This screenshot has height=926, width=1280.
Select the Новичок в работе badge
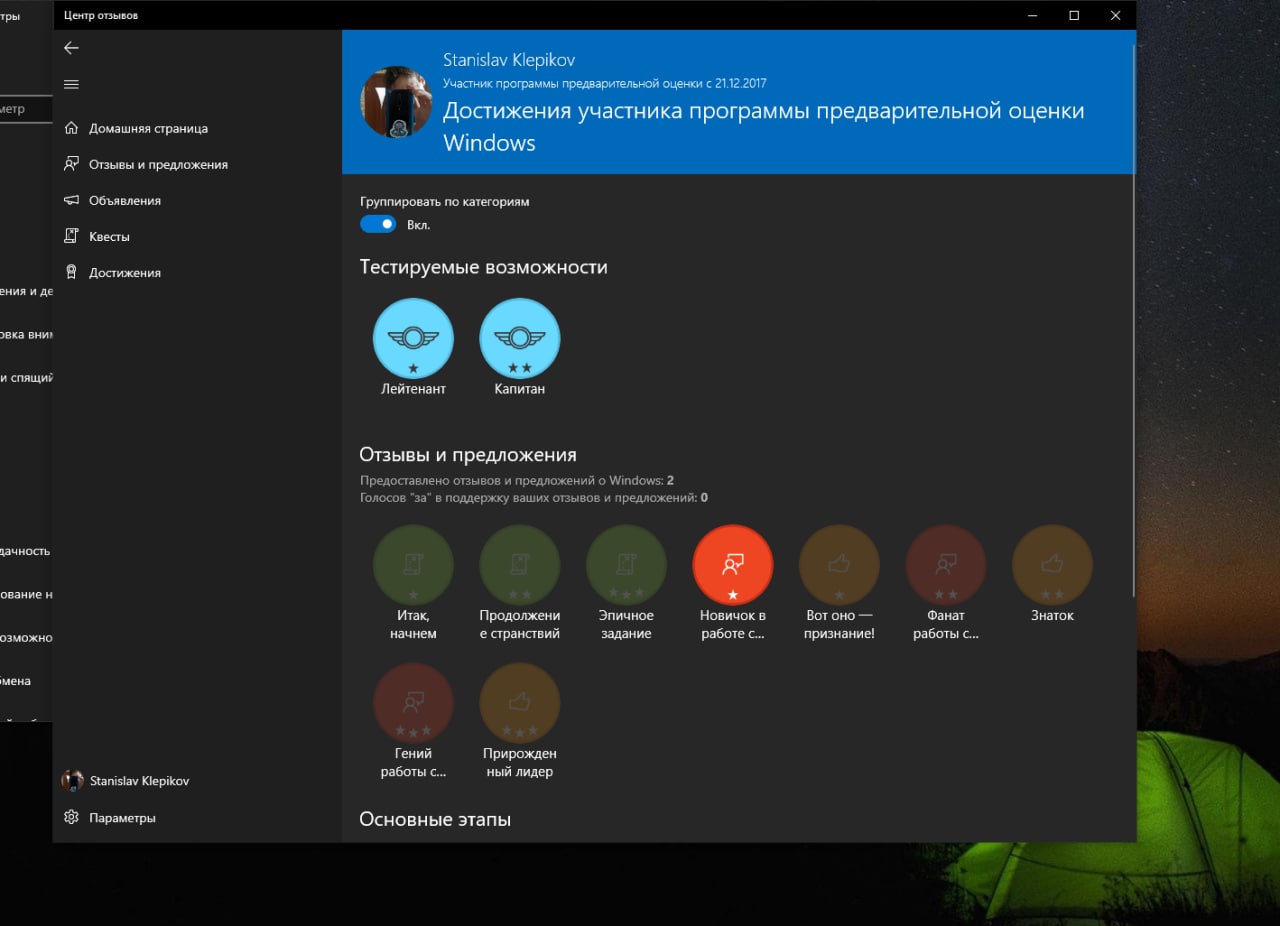(733, 584)
